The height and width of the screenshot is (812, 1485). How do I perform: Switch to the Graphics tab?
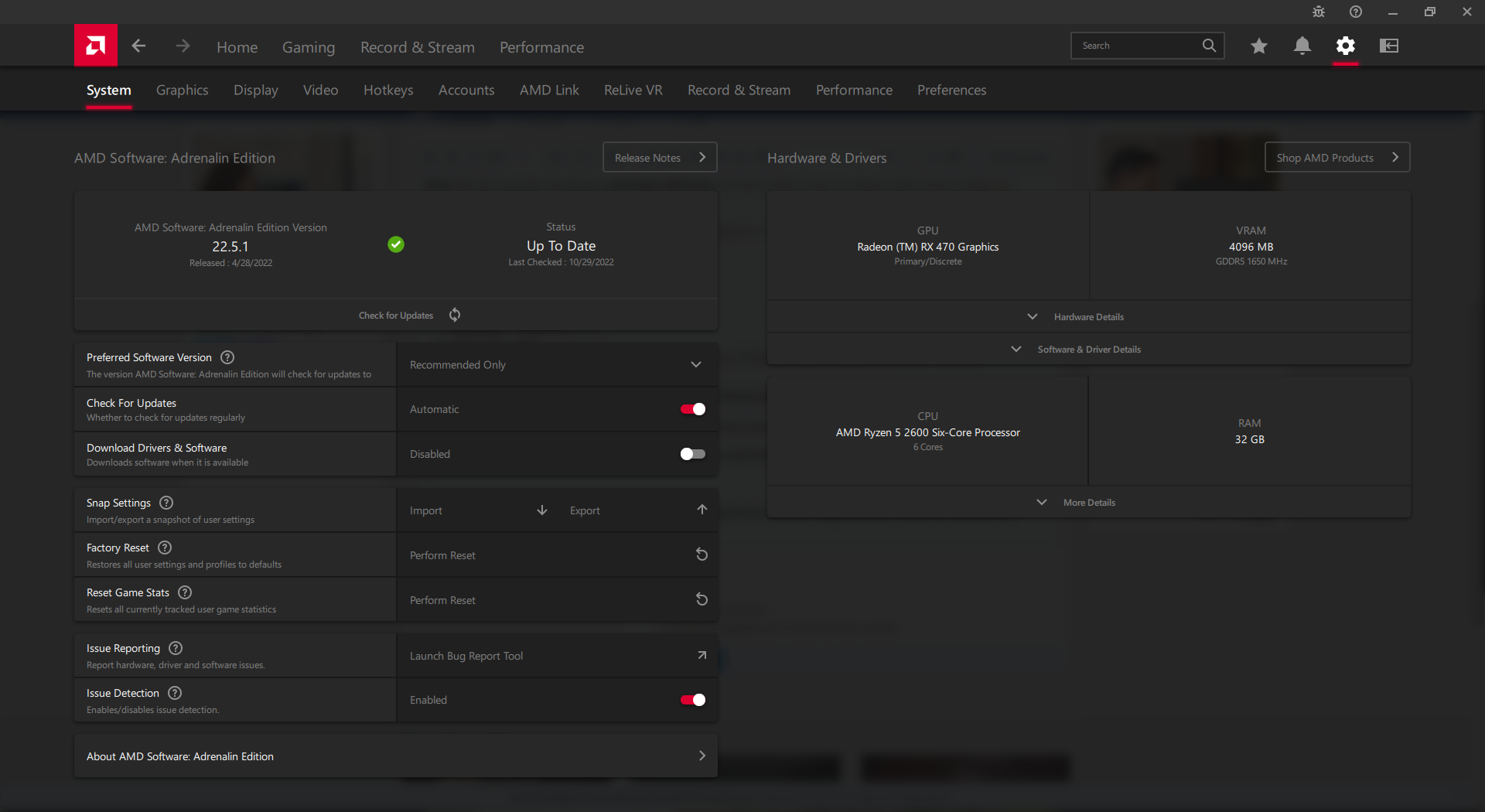183,90
